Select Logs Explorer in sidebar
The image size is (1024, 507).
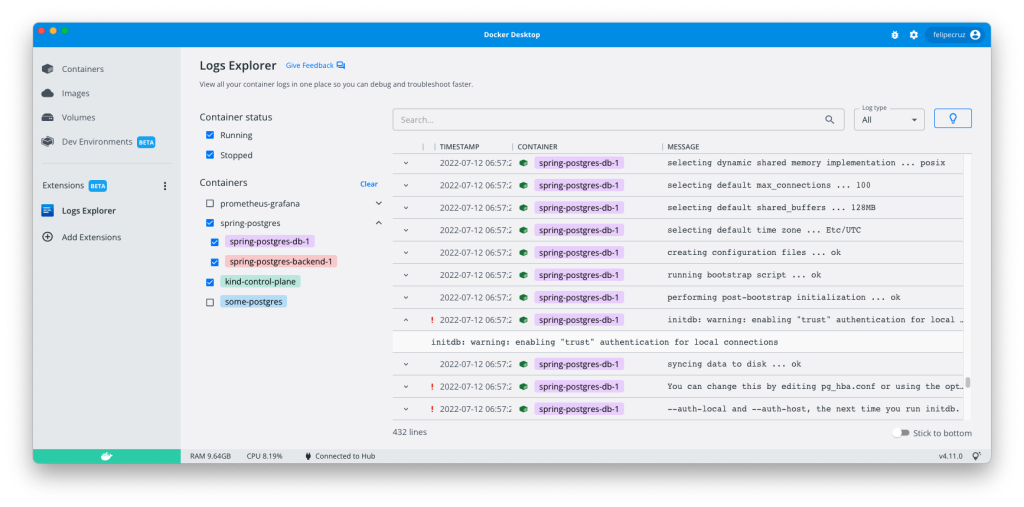[x=89, y=210]
